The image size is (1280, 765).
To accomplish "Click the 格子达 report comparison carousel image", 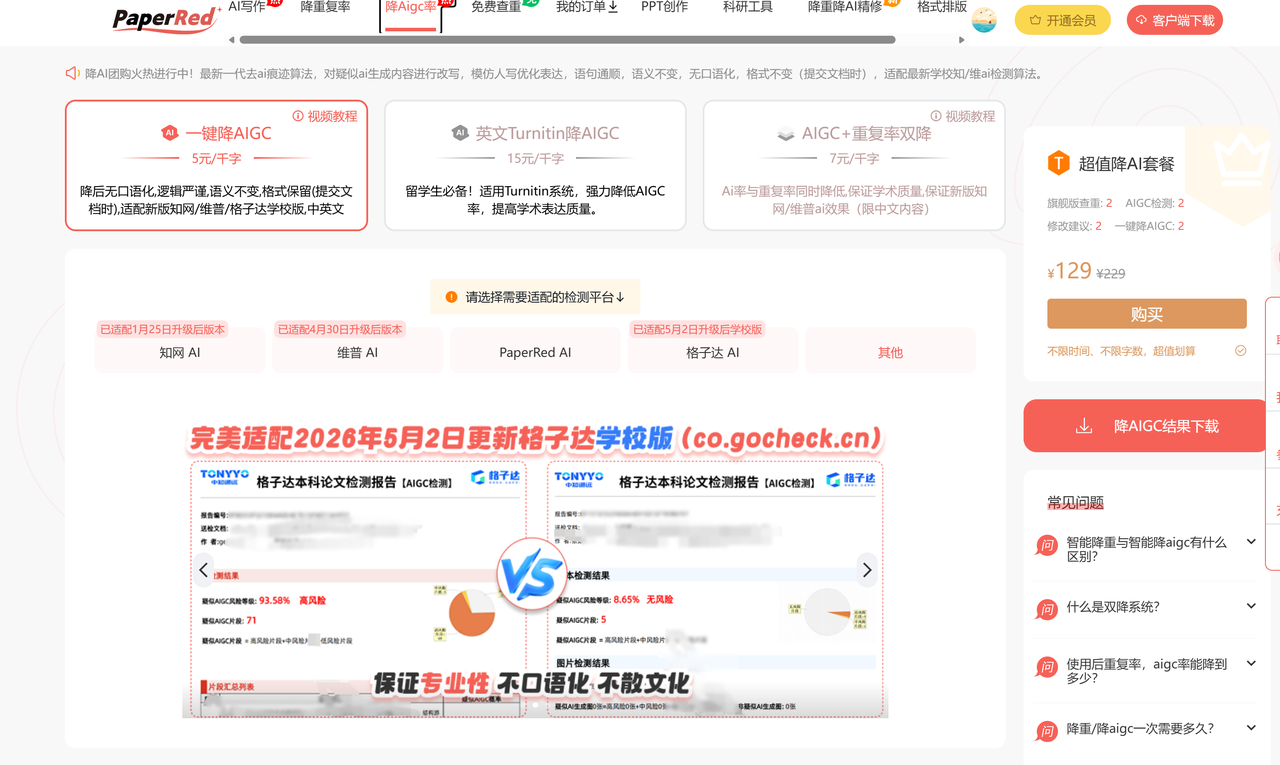I will coord(535,570).
